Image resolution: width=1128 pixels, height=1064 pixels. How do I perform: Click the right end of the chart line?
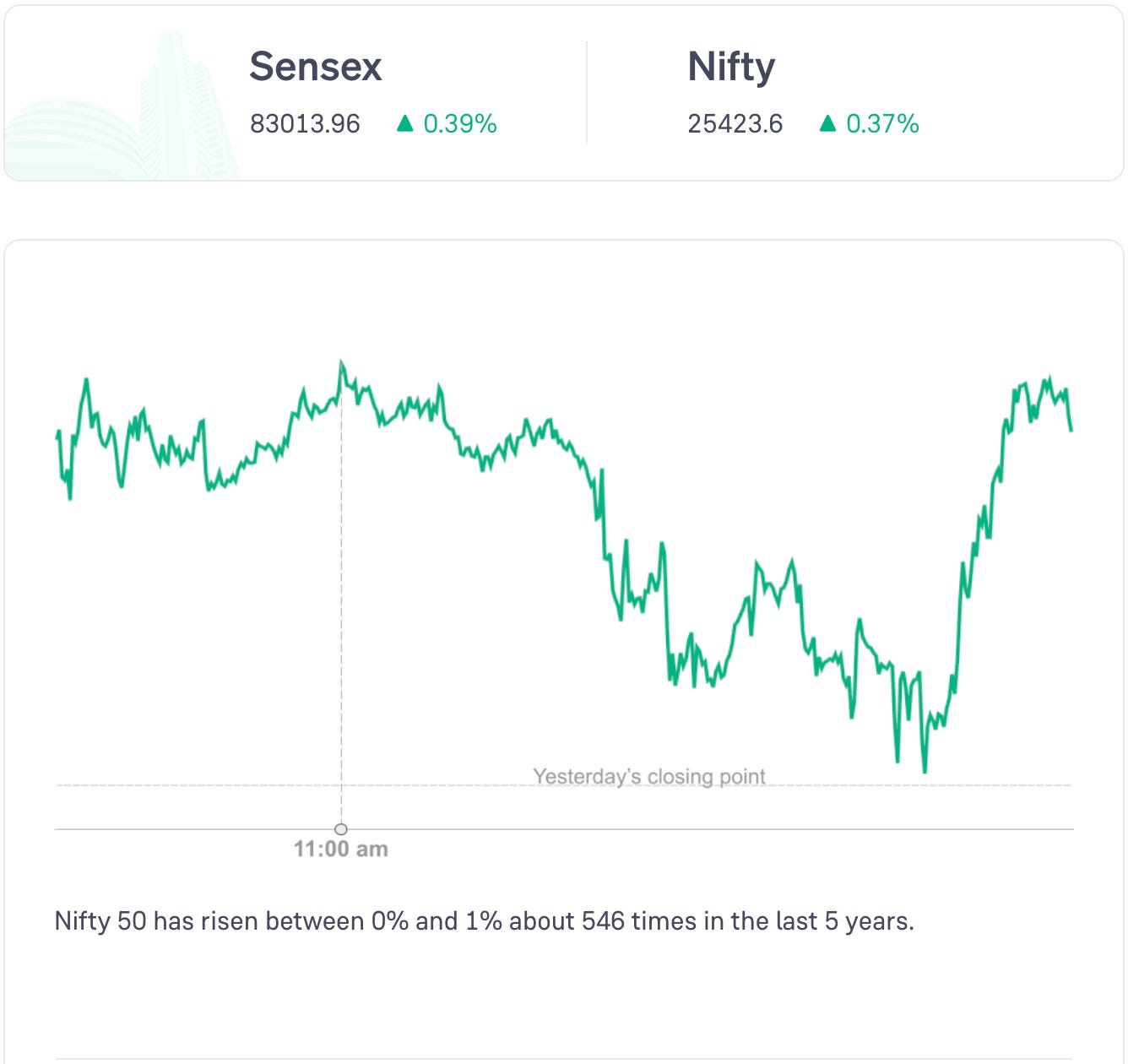(1071, 431)
